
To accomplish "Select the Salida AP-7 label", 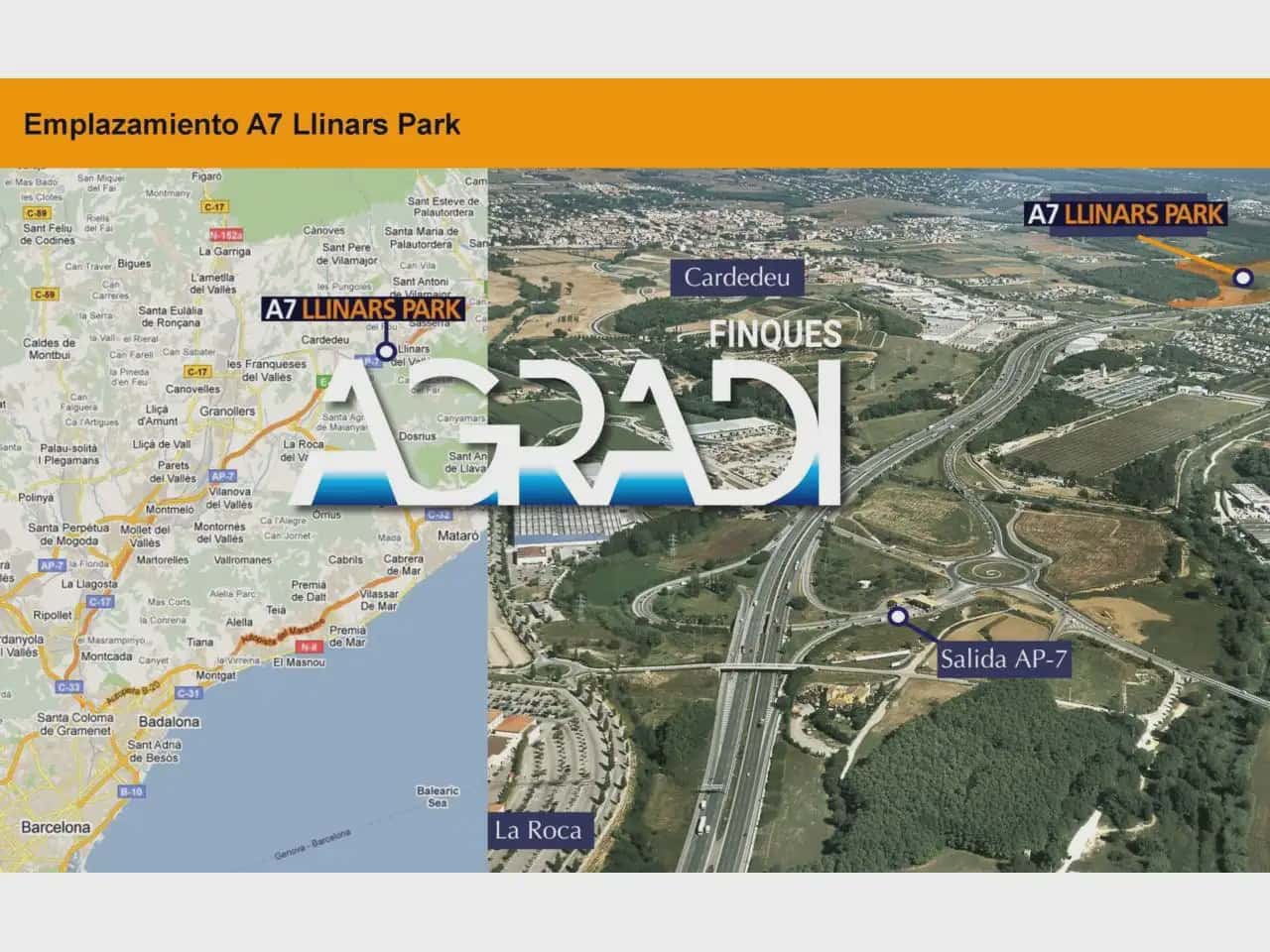I will 1004,659.
